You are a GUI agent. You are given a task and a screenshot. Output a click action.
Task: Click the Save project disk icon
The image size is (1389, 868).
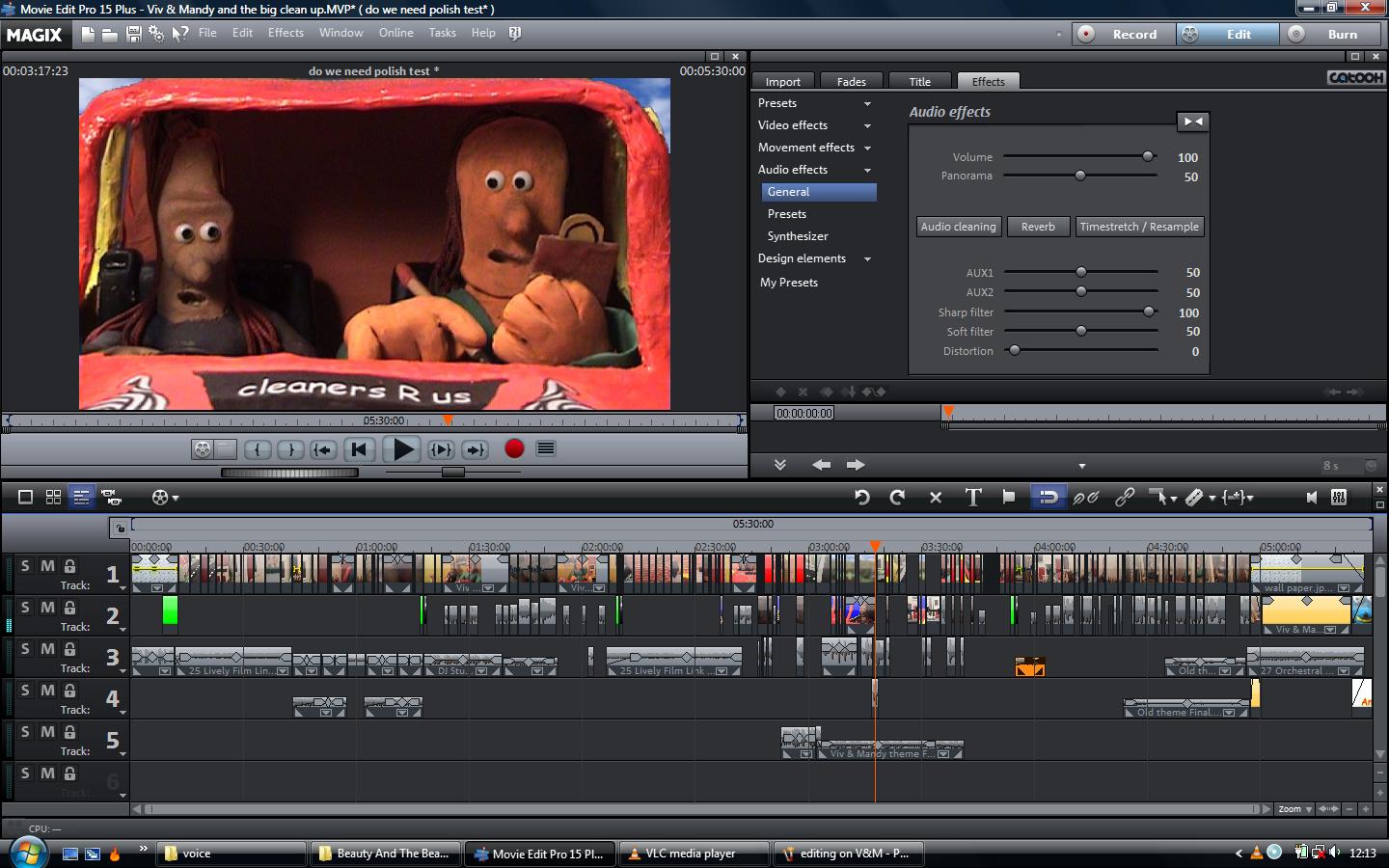pos(134,34)
